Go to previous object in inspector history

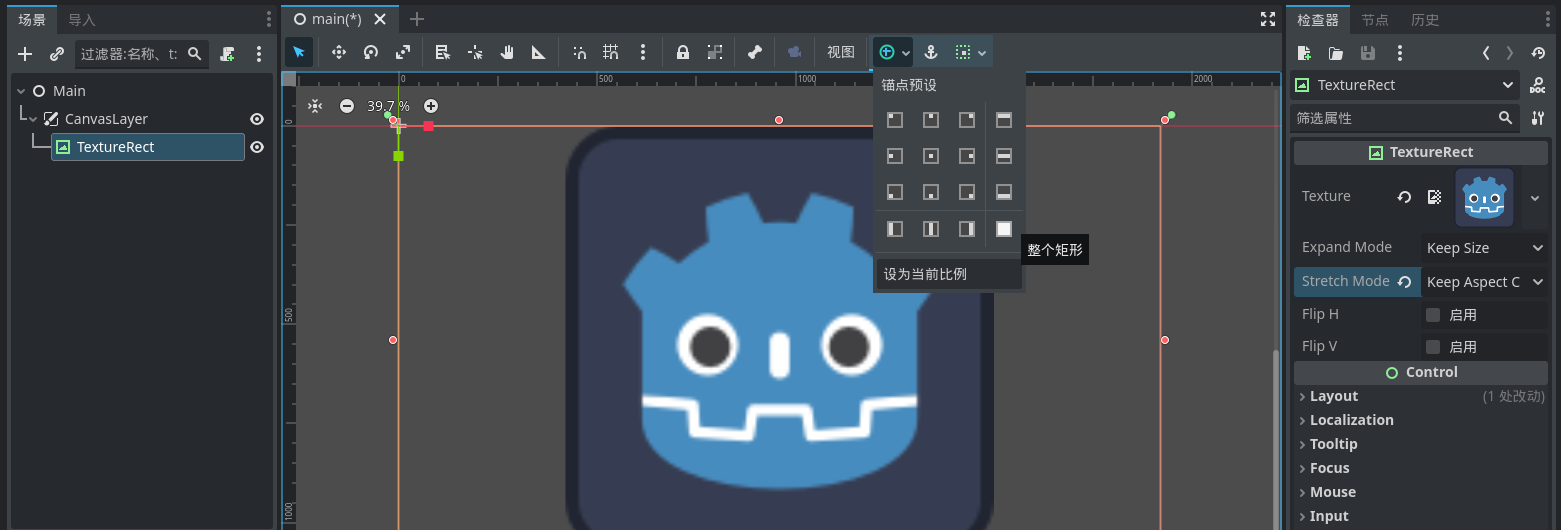pos(1486,53)
